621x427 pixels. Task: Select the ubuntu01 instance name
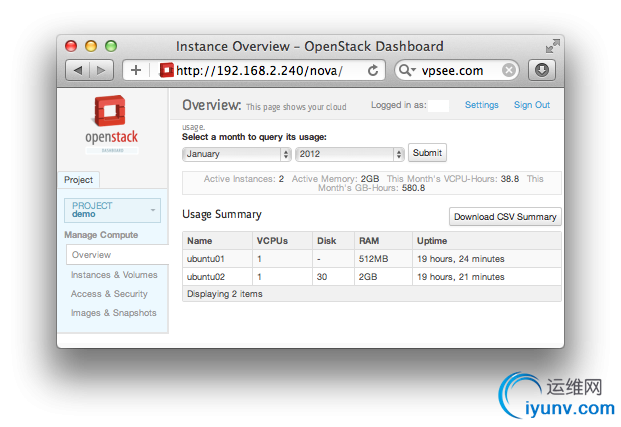[x=206, y=259]
